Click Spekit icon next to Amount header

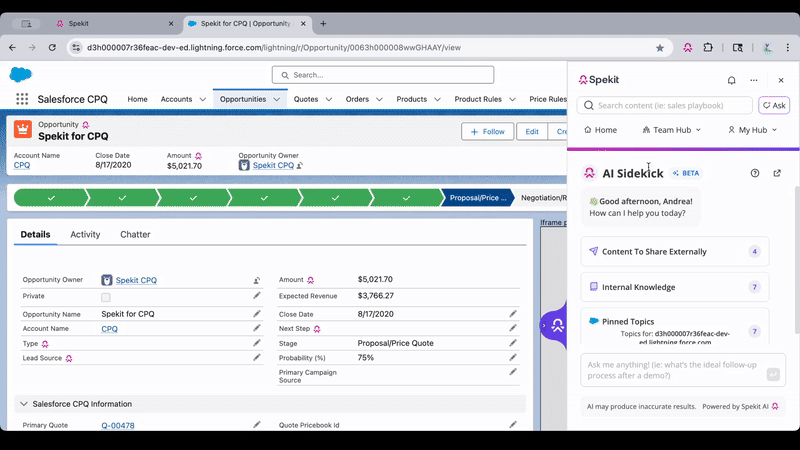point(198,156)
